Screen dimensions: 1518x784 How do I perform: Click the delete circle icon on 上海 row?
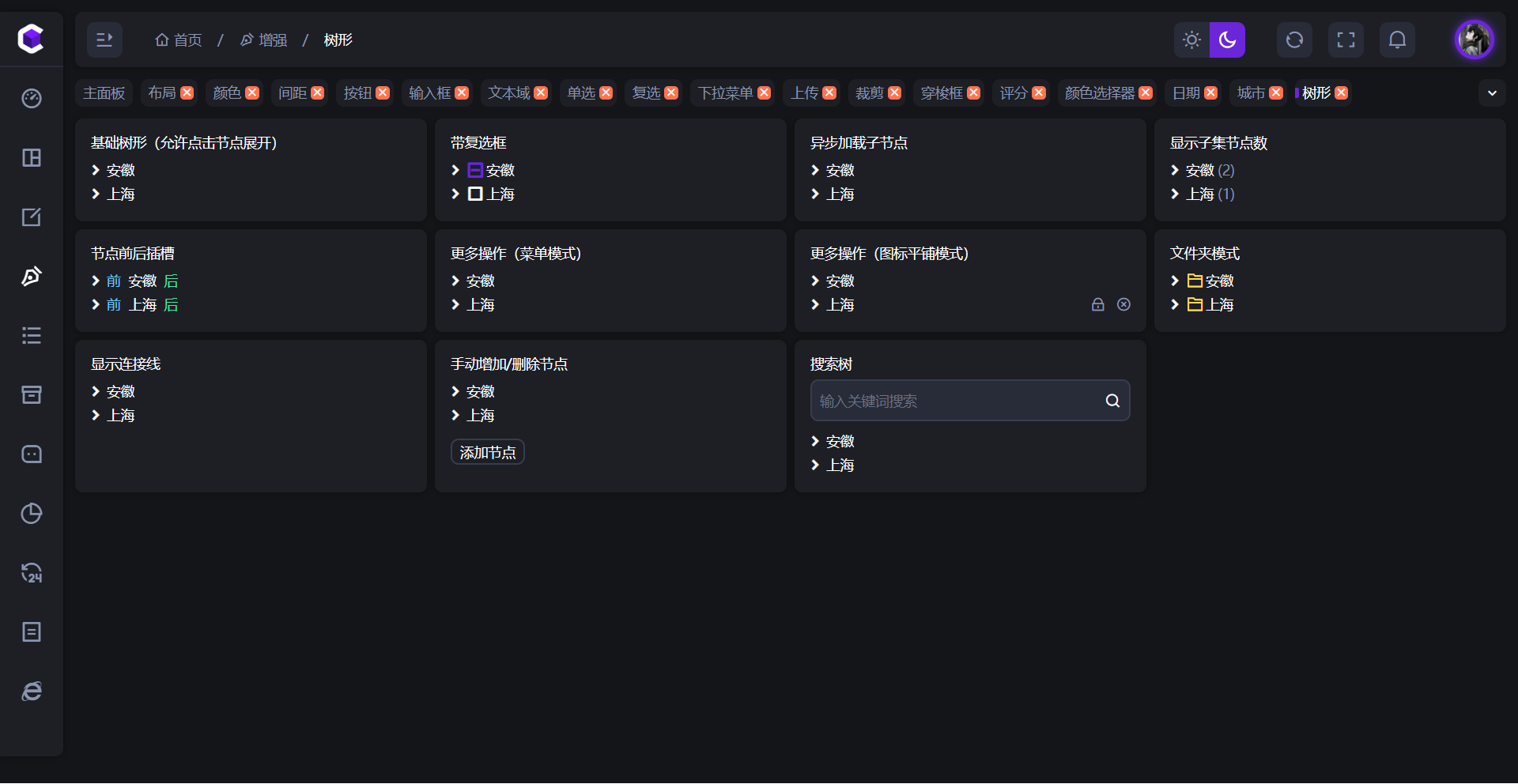tap(1123, 304)
